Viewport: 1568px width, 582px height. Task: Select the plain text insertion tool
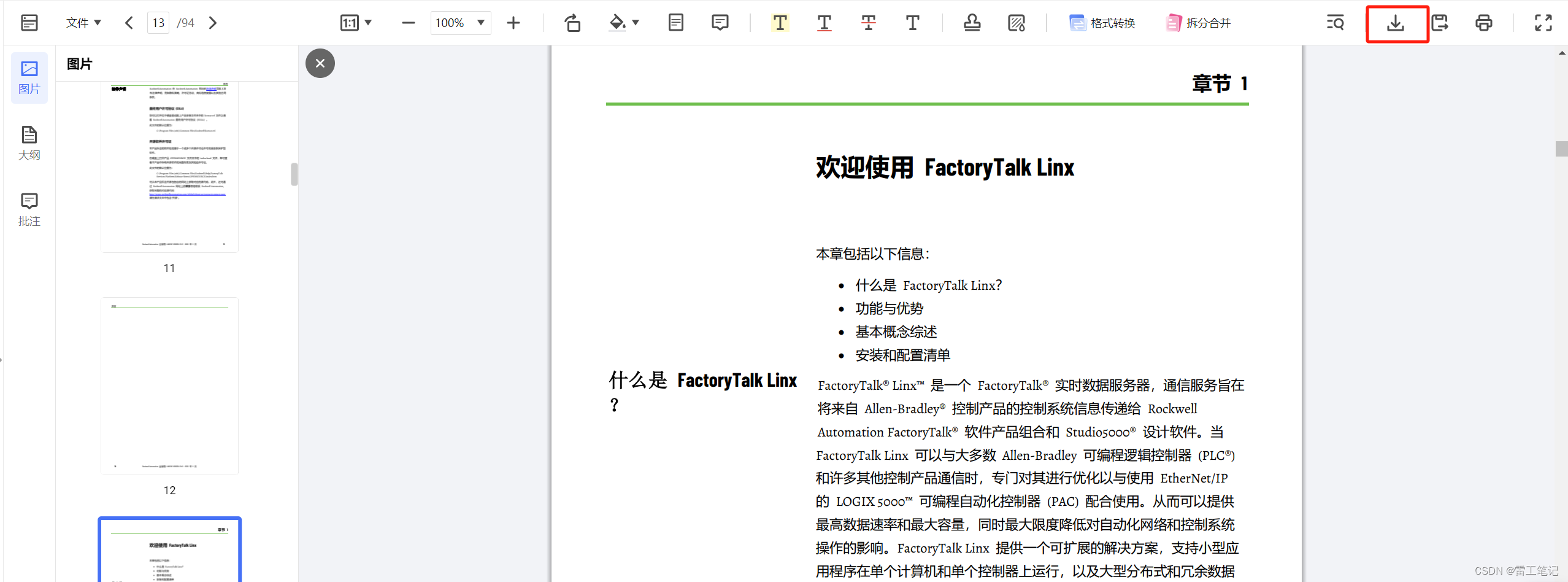point(912,23)
